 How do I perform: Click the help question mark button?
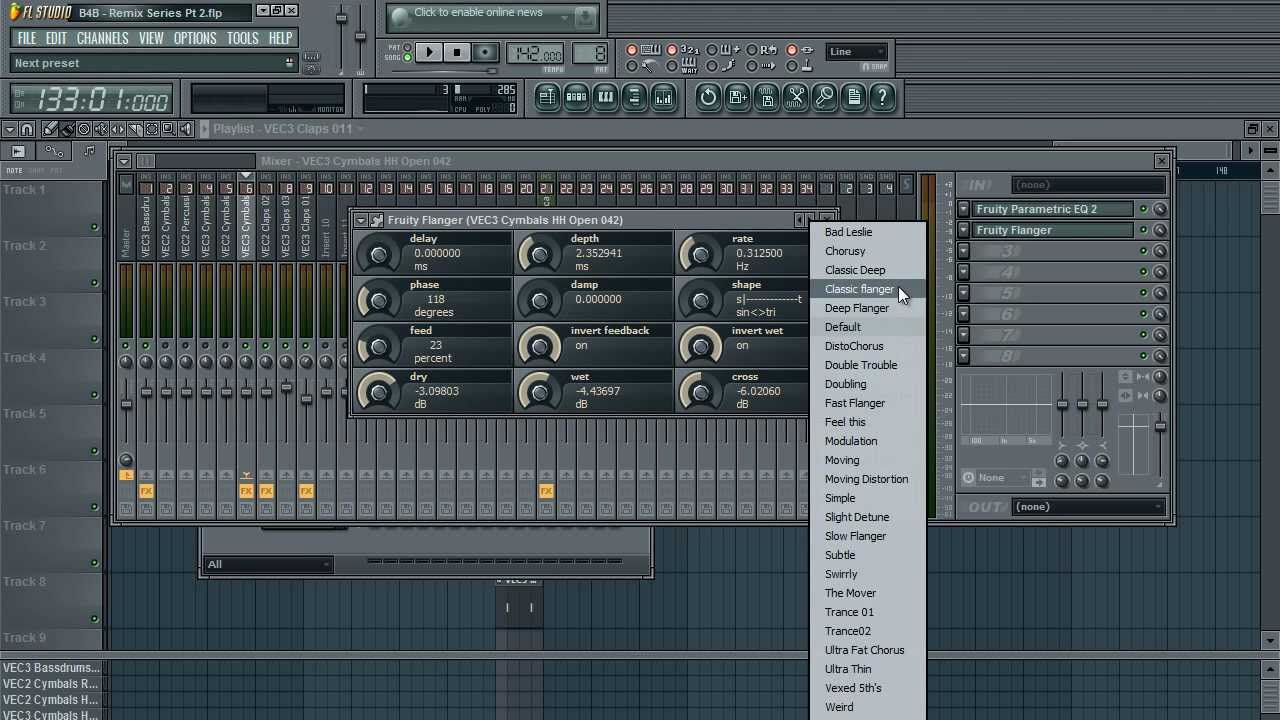[883, 97]
